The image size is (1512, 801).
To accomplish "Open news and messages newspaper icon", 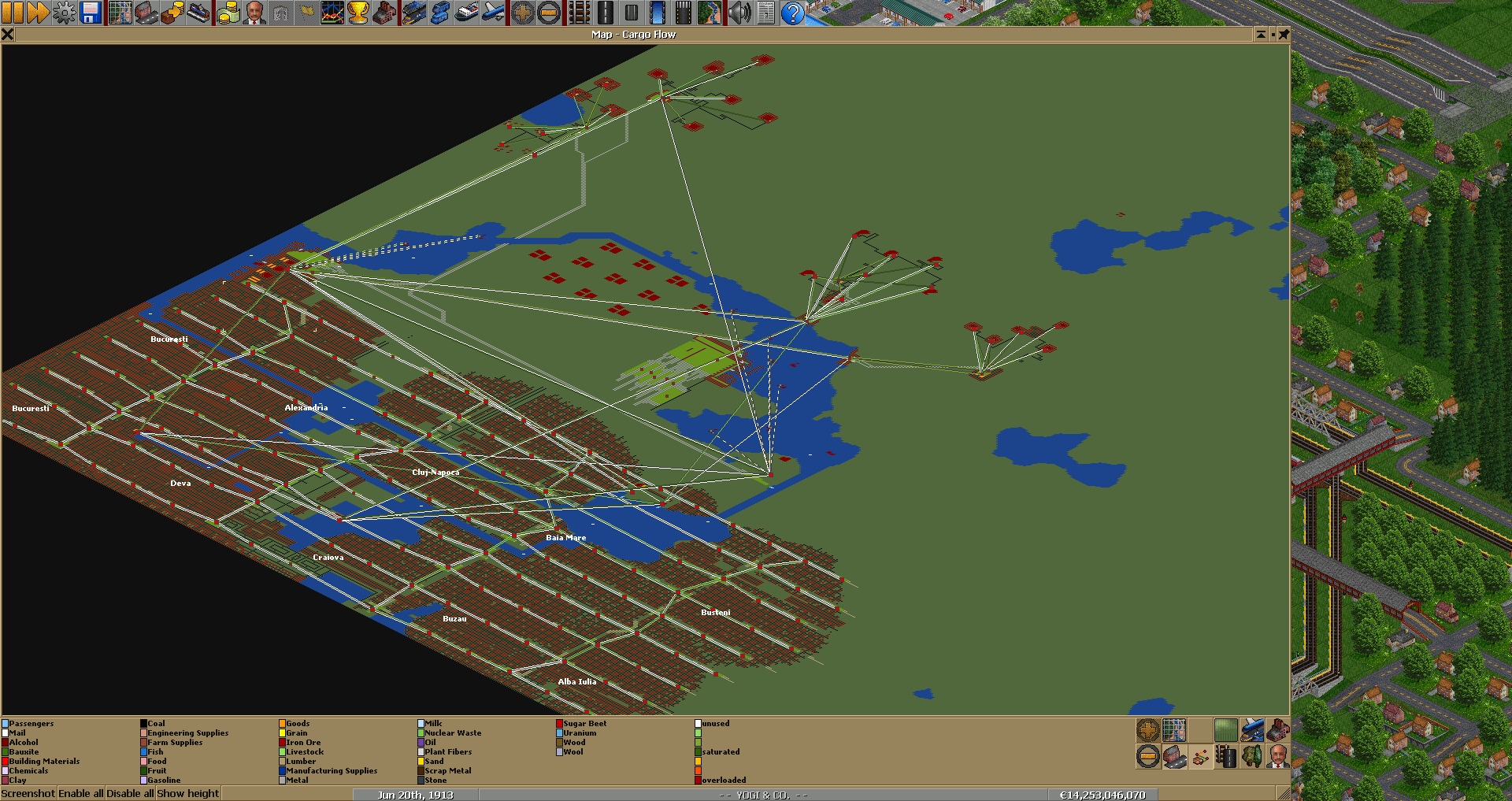I will click(x=765, y=13).
